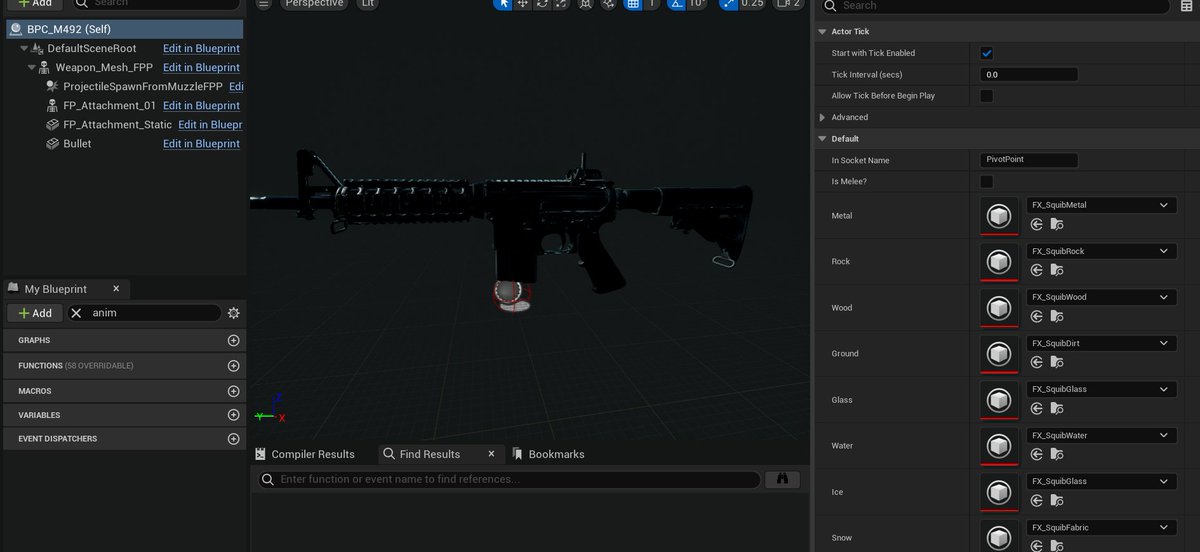Enable Allow Tick Before Begin Play
The height and width of the screenshot is (552, 1200).
click(x=987, y=96)
